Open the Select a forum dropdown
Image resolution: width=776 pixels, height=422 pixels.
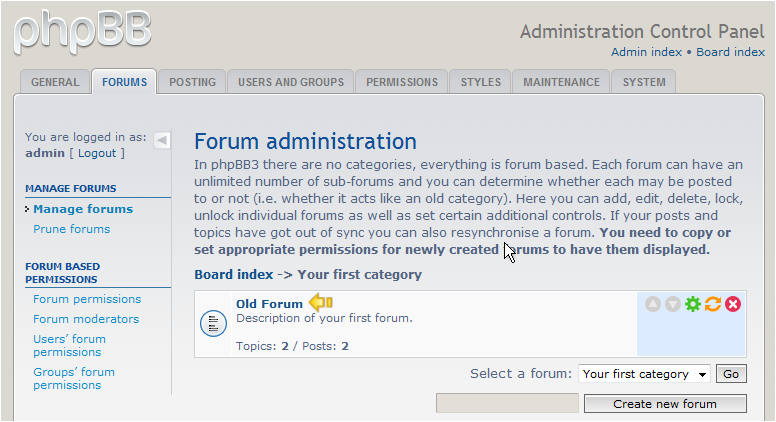tap(644, 374)
